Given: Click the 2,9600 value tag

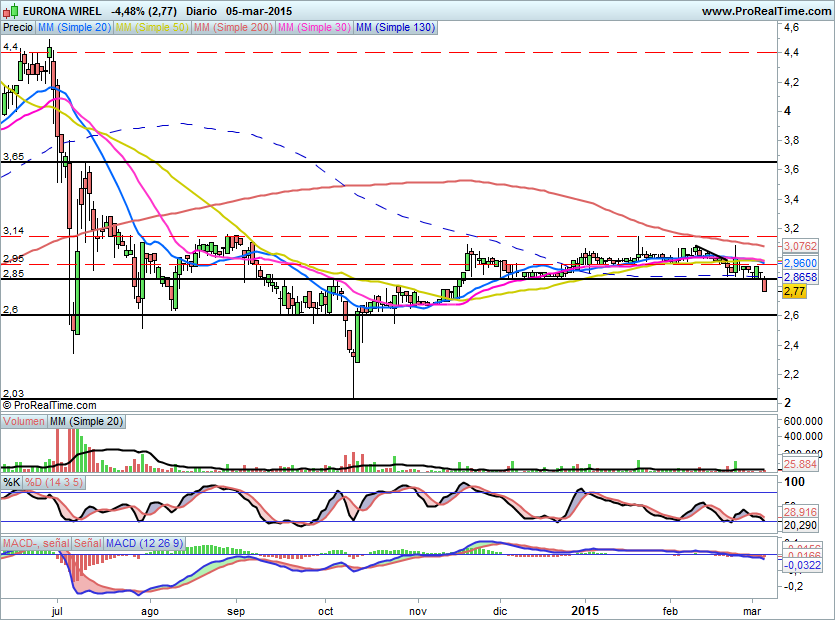Looking at the screenshot, I should [x=800, y=263].
